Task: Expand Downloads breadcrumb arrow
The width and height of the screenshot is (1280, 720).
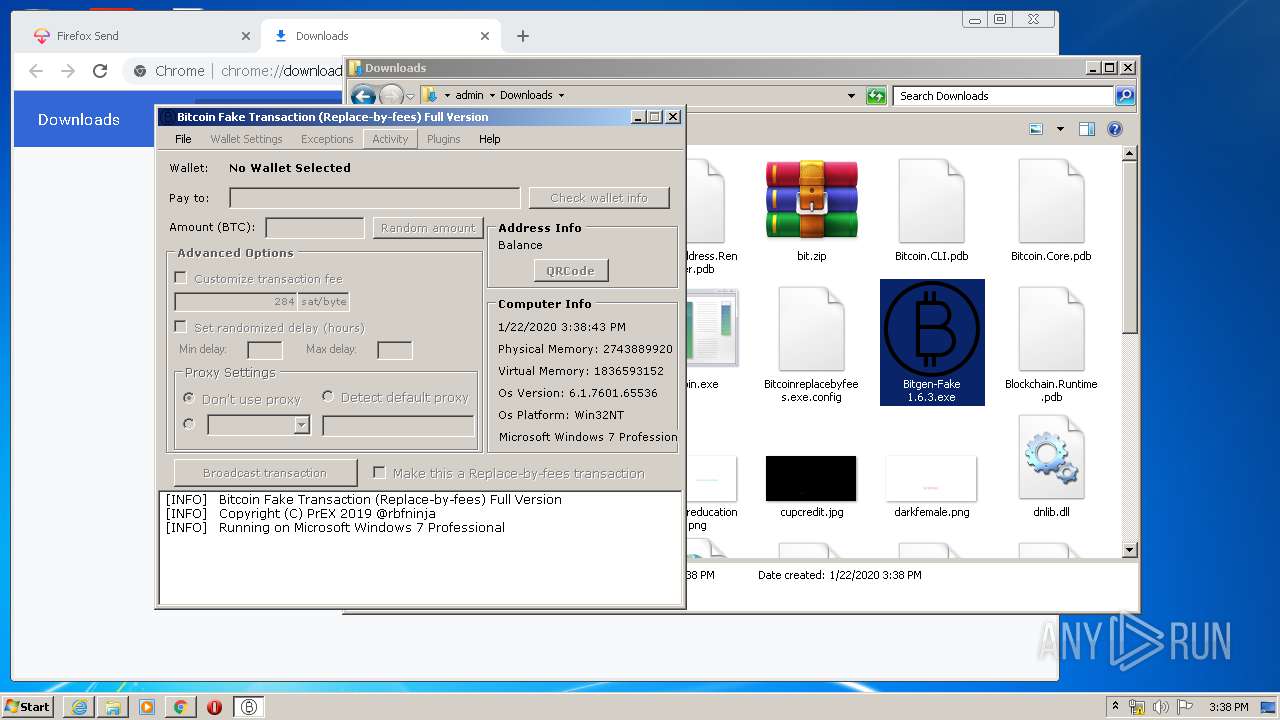Action: 561,96
